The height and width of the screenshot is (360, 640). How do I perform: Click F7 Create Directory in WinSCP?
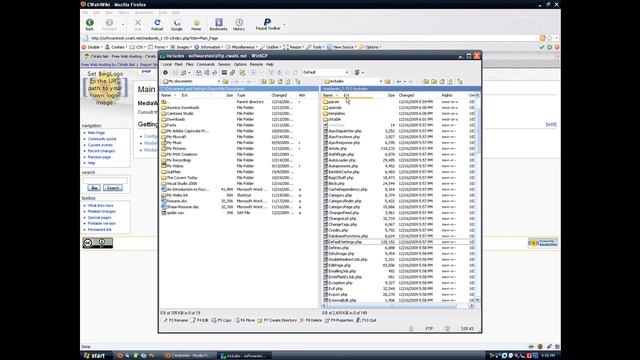click(x=277, y=320)
